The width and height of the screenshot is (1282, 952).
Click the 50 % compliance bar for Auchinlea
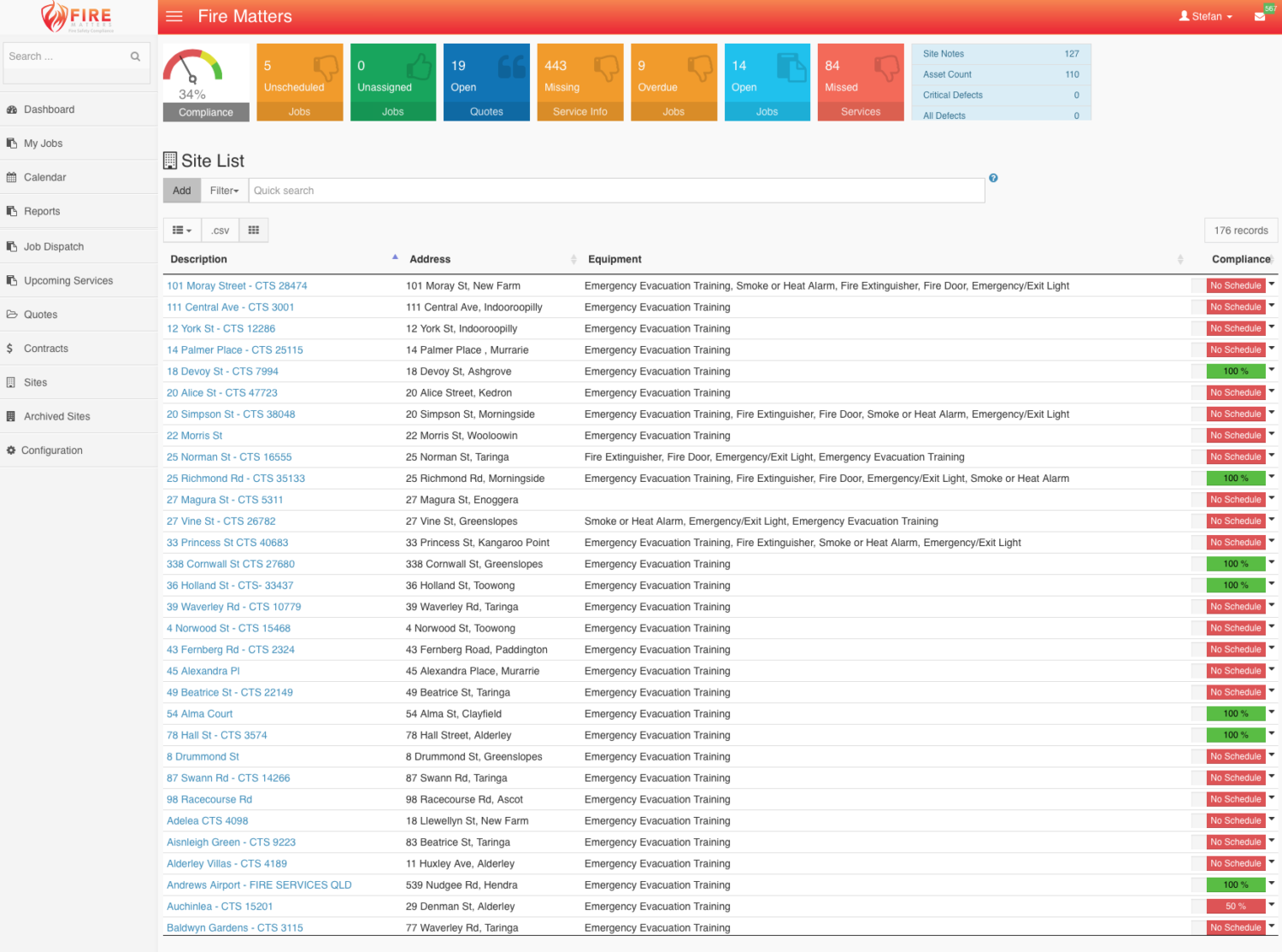pyautogui.click(x=1235, y=906)
